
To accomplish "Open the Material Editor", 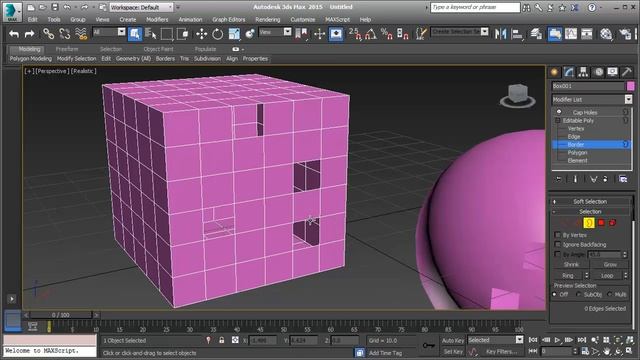I will point(606,34).
